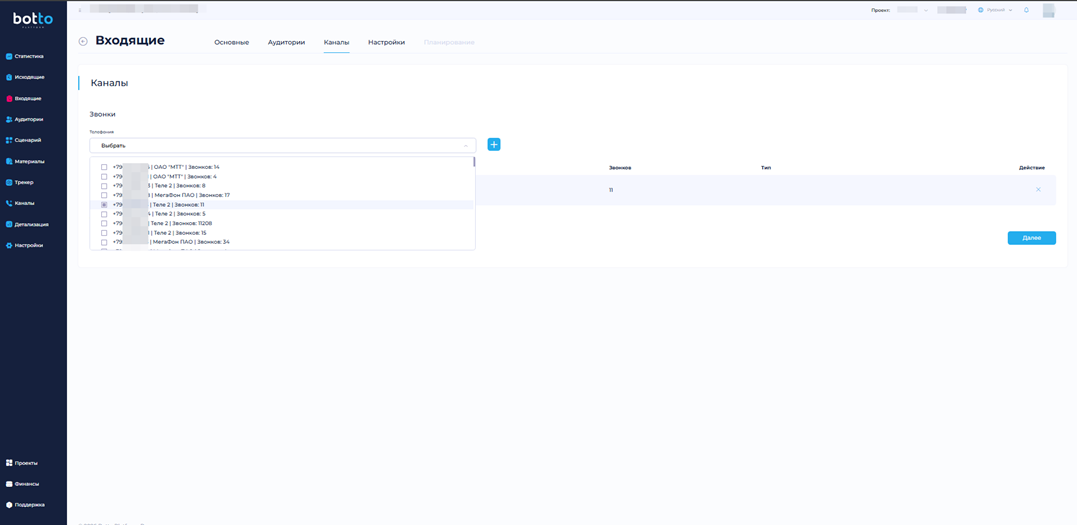Collapse the Выбрать telephony dropdown

[465, 146]
